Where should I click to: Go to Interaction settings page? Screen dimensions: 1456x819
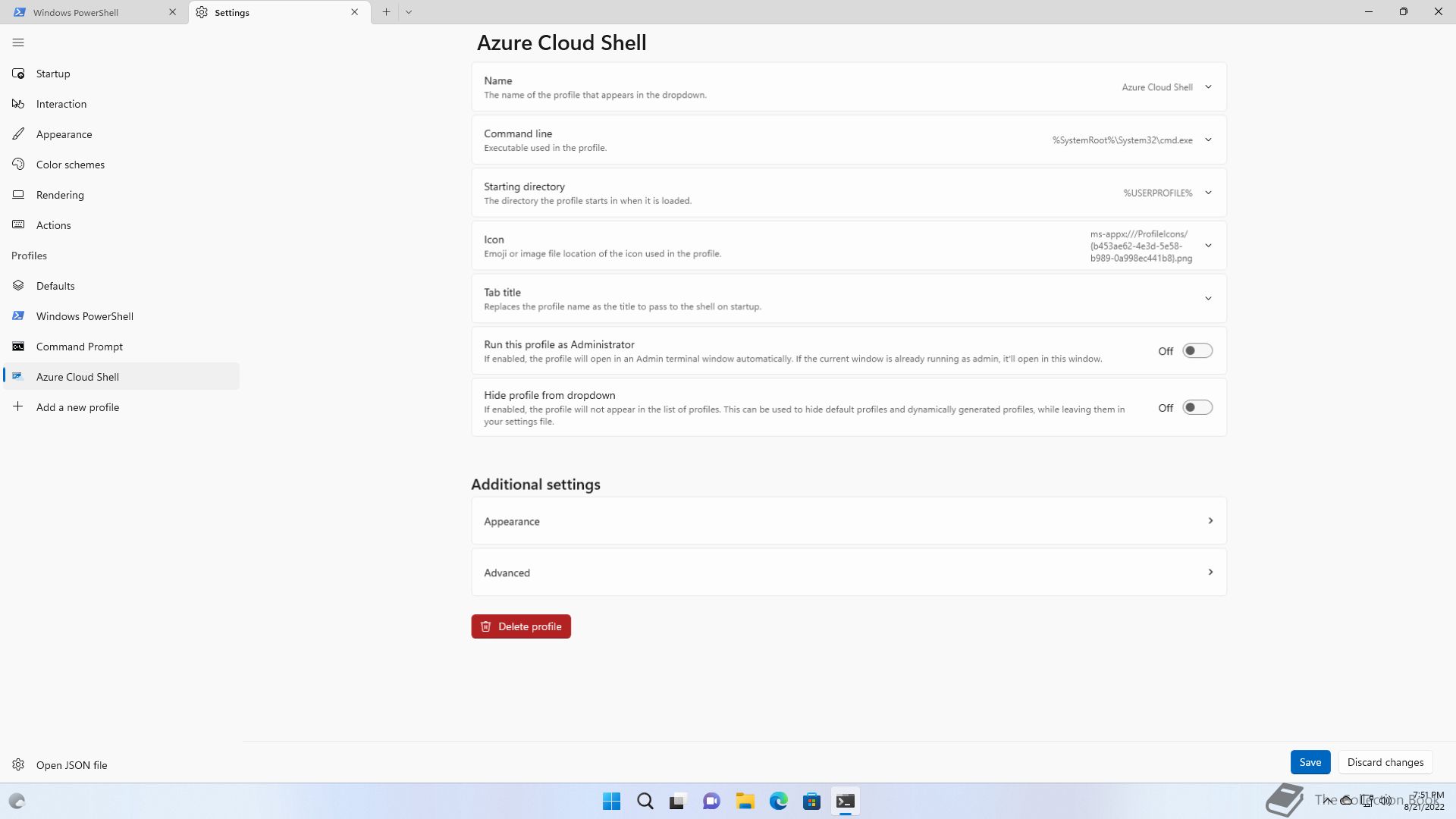click(121, 104)
